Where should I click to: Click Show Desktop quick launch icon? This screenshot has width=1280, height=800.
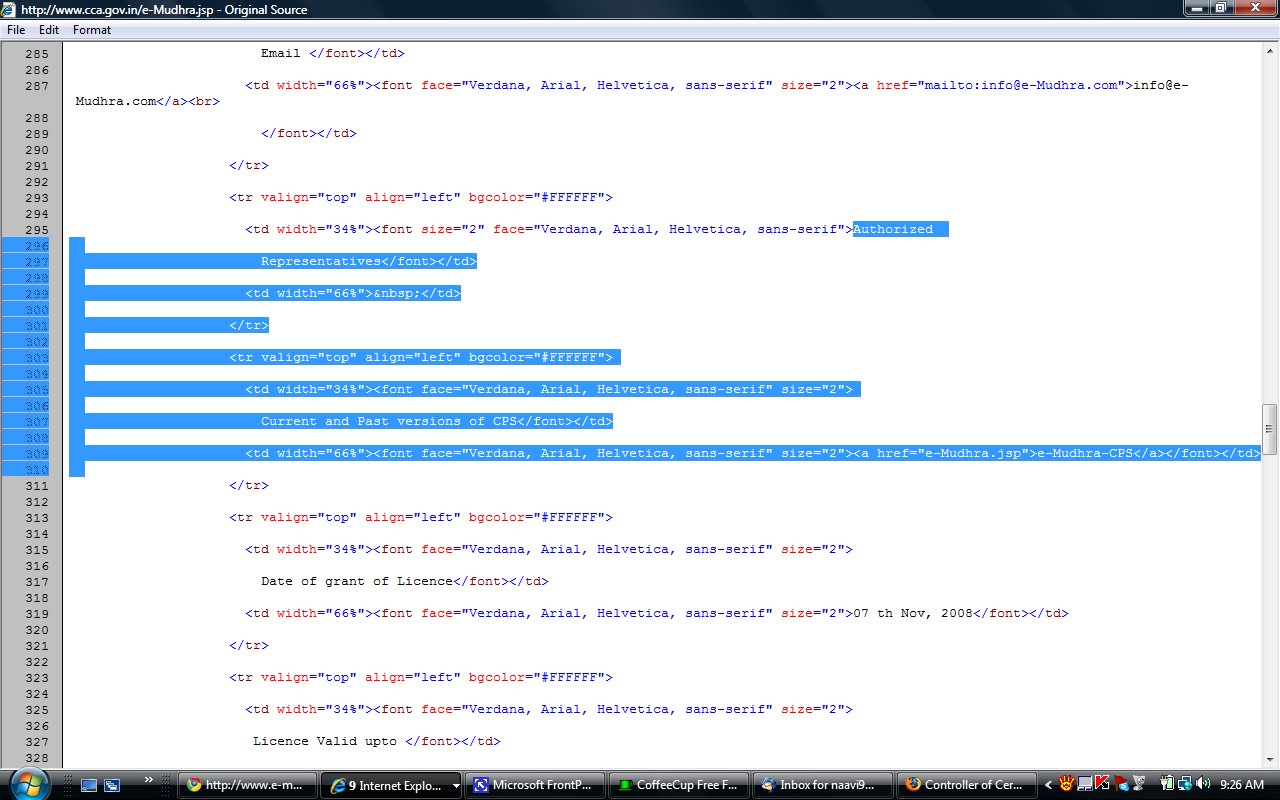pos(89,786)
